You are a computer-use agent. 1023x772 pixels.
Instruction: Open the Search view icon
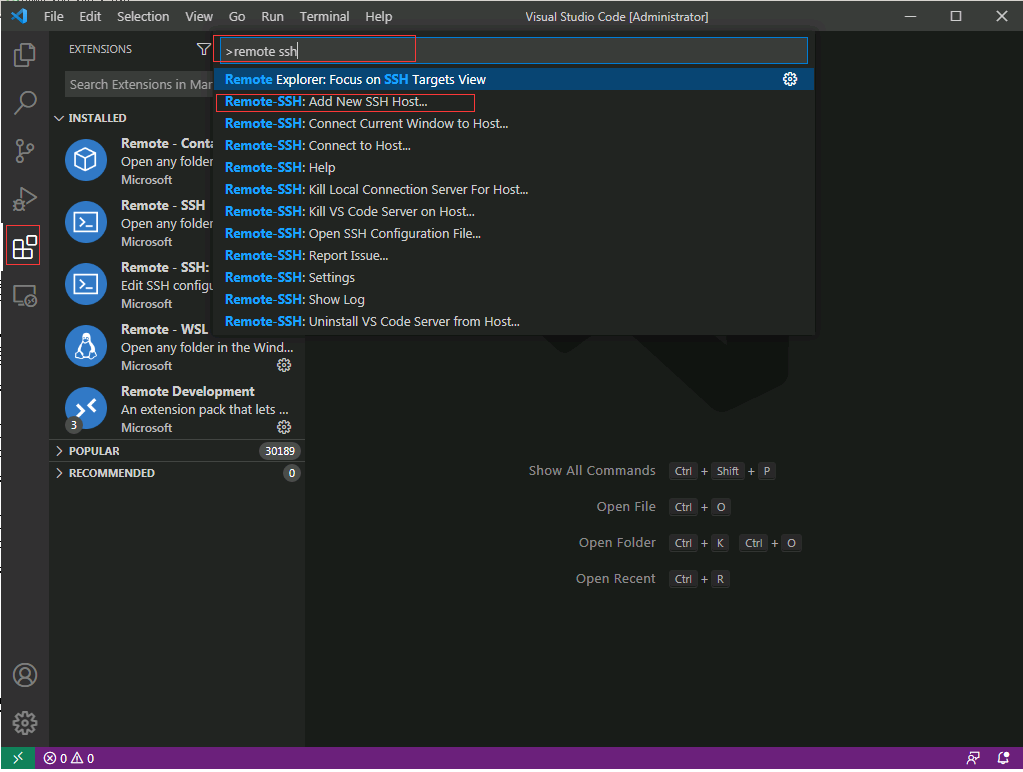click(25, 102)
